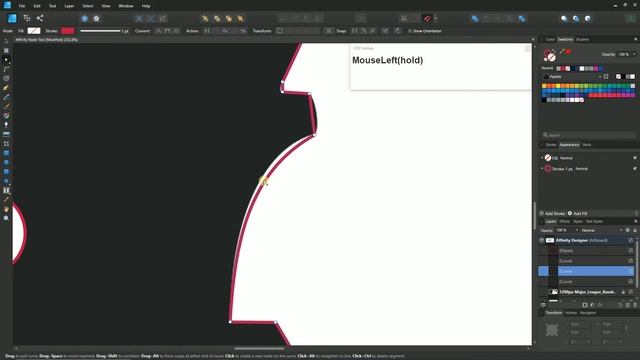The height and width of the screenshot is (360, 640).
Task: Open the History panel tab
Action: point(571,313)
